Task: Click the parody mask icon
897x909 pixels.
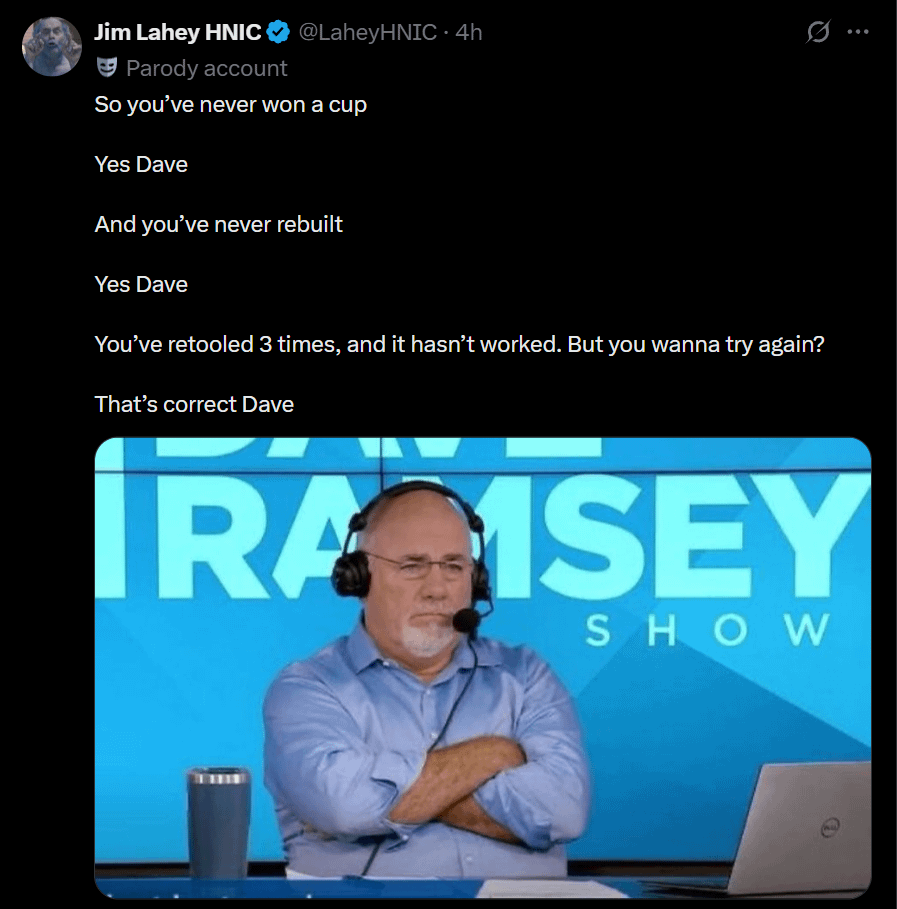Action: coord(107,68)
